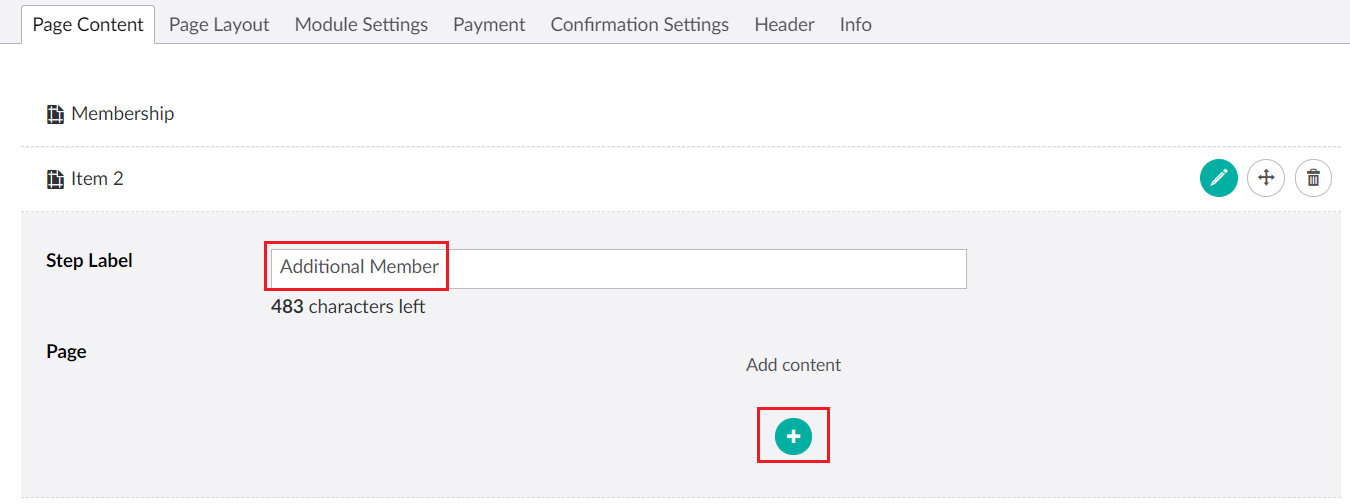Screen dimensions: 1350x504
Task: Switch to the Page Content tab
Action: point(88,25)
